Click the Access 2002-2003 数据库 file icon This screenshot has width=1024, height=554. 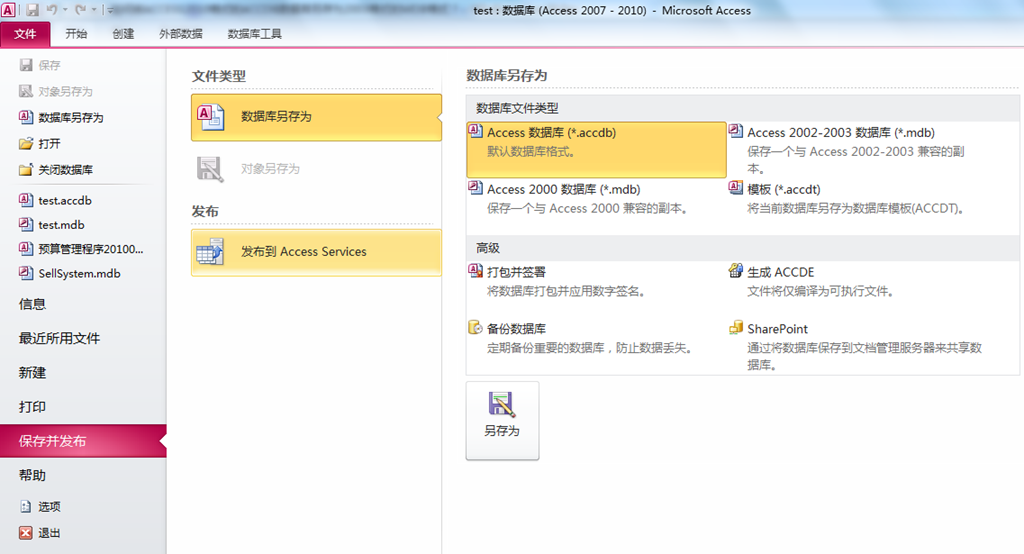(736, 131)
